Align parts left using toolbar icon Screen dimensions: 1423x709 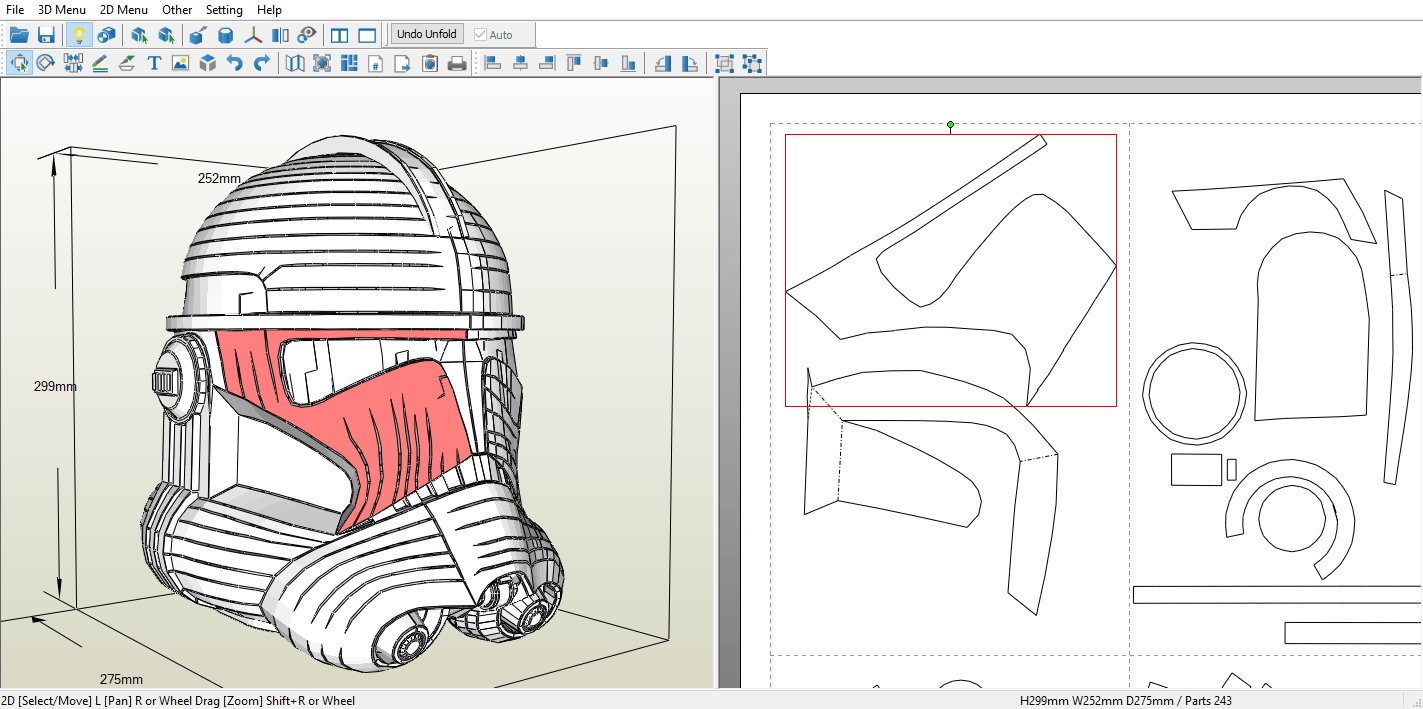click(493, 63)
